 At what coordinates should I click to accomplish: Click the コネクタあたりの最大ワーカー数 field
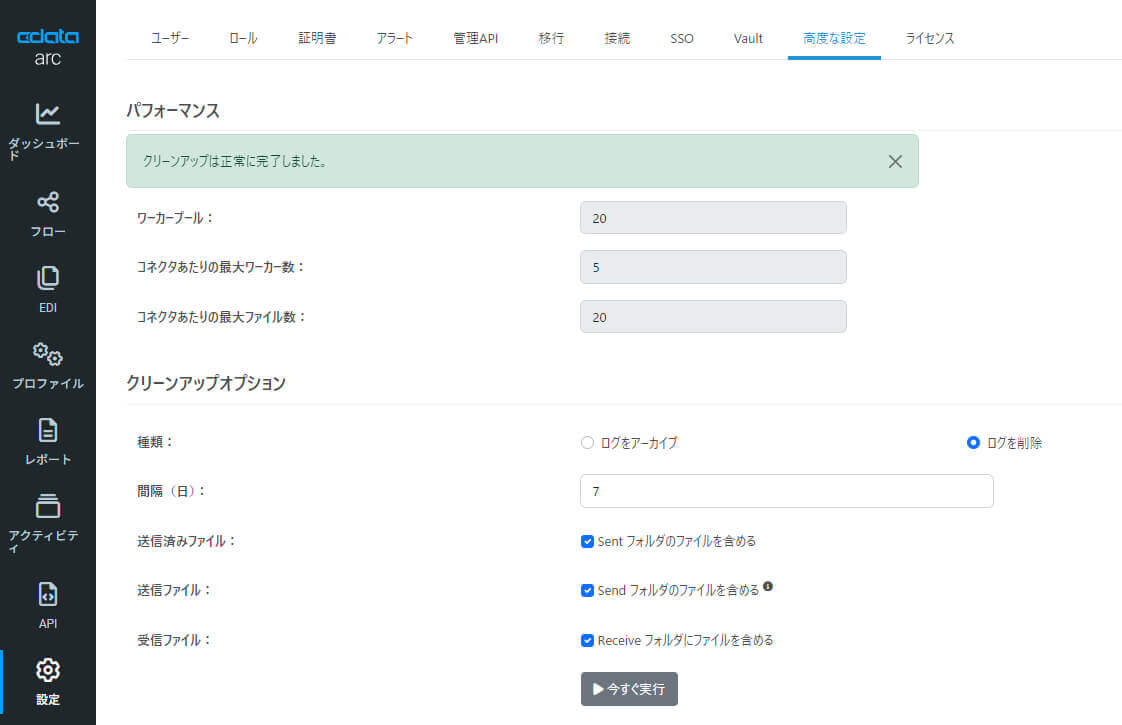pos(713,267)
